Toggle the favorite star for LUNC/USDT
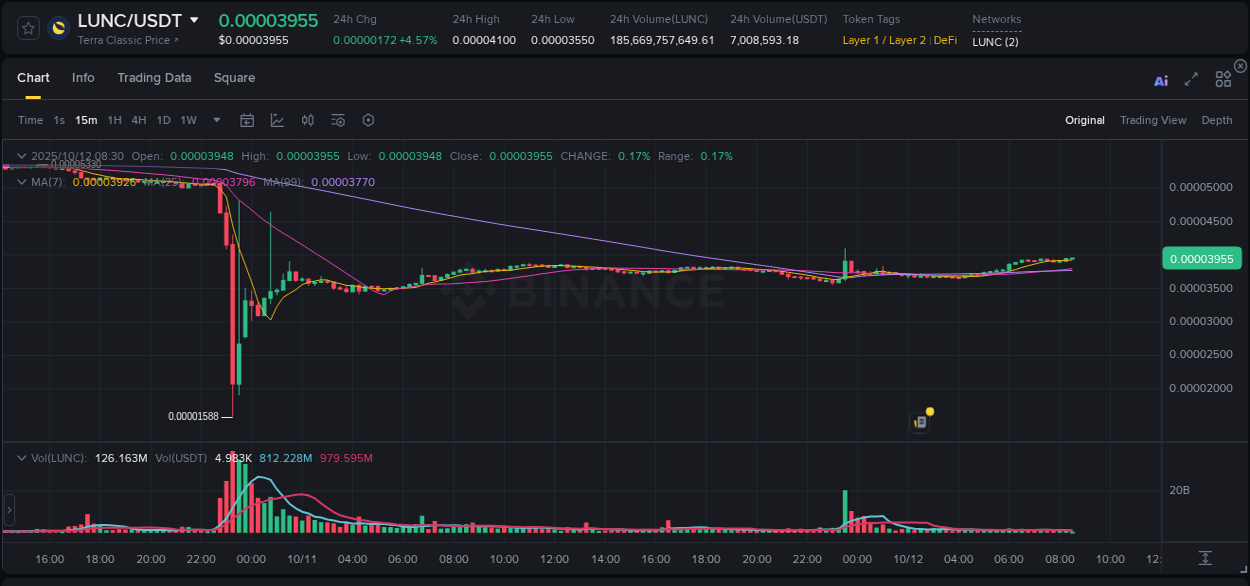 (x=28, y=27)
